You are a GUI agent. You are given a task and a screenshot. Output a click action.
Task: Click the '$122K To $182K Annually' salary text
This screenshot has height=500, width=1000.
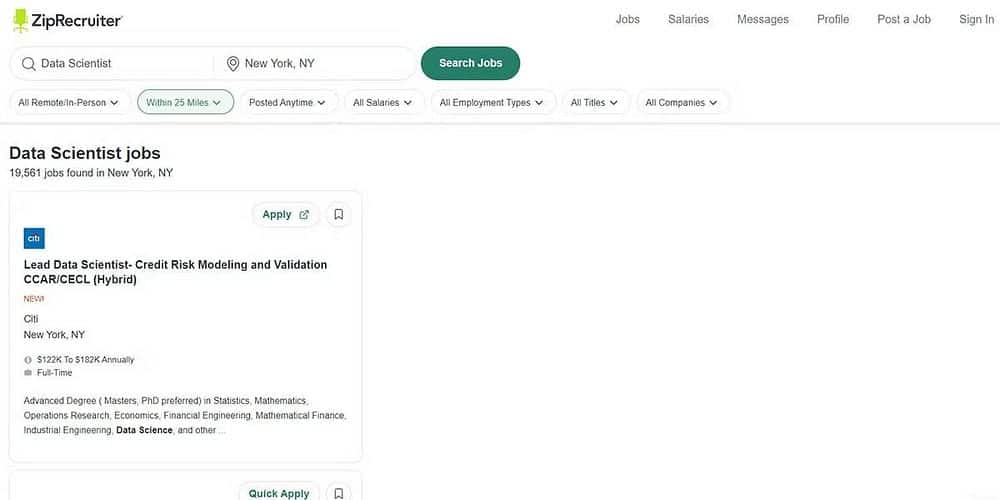[85, 360]
